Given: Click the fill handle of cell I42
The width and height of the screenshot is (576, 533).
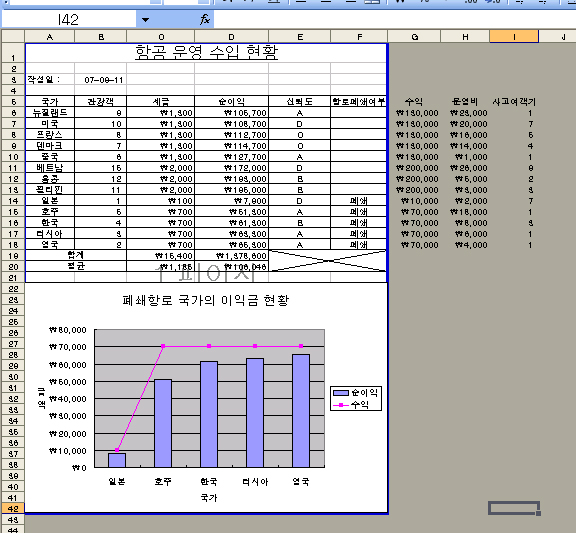Looking at the screenshot, I should [x=538, y=514].
